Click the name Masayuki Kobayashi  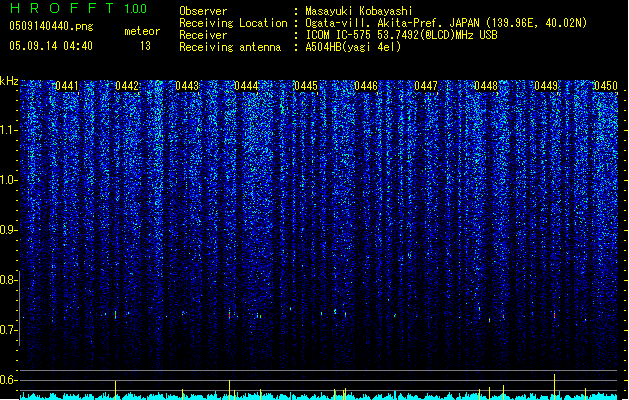(x=359, y=11)
